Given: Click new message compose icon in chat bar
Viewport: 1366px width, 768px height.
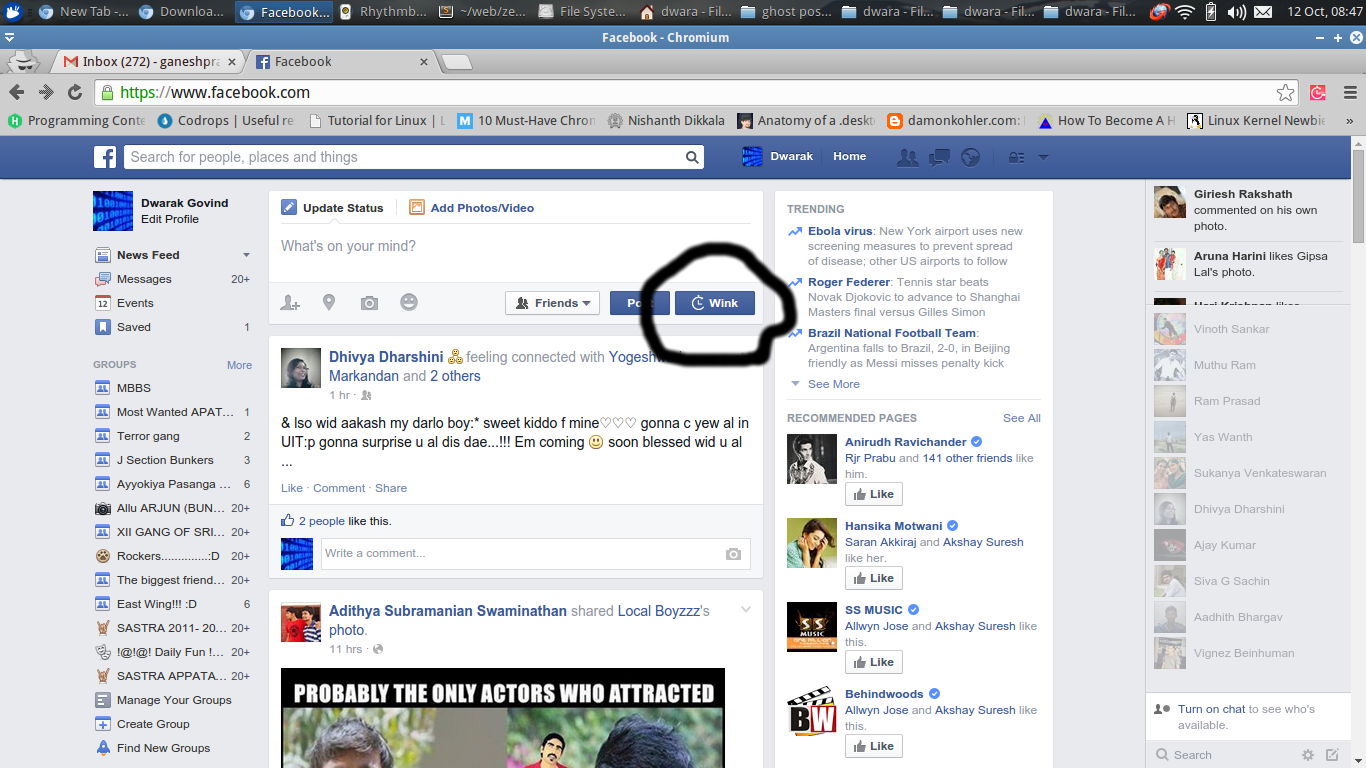Looking at the screenshot, I should pyautogui.click(x=1332, y=755).
